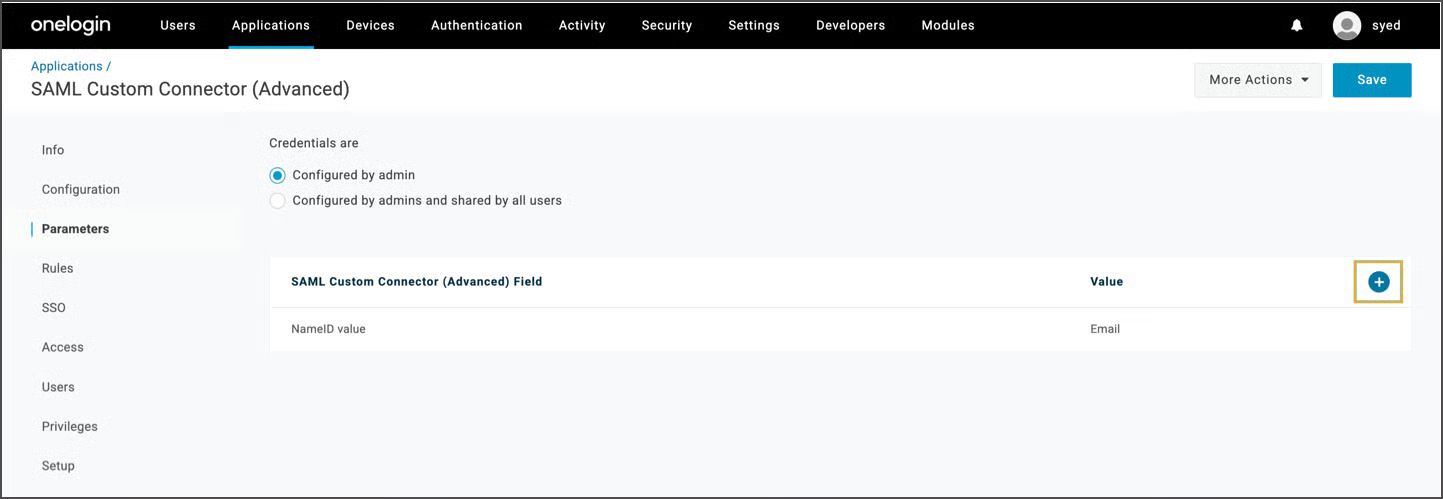The height and width of the screenshot is (499, 1443).
Task: Open the notifications bell
Action: (x=1297, y=26)
